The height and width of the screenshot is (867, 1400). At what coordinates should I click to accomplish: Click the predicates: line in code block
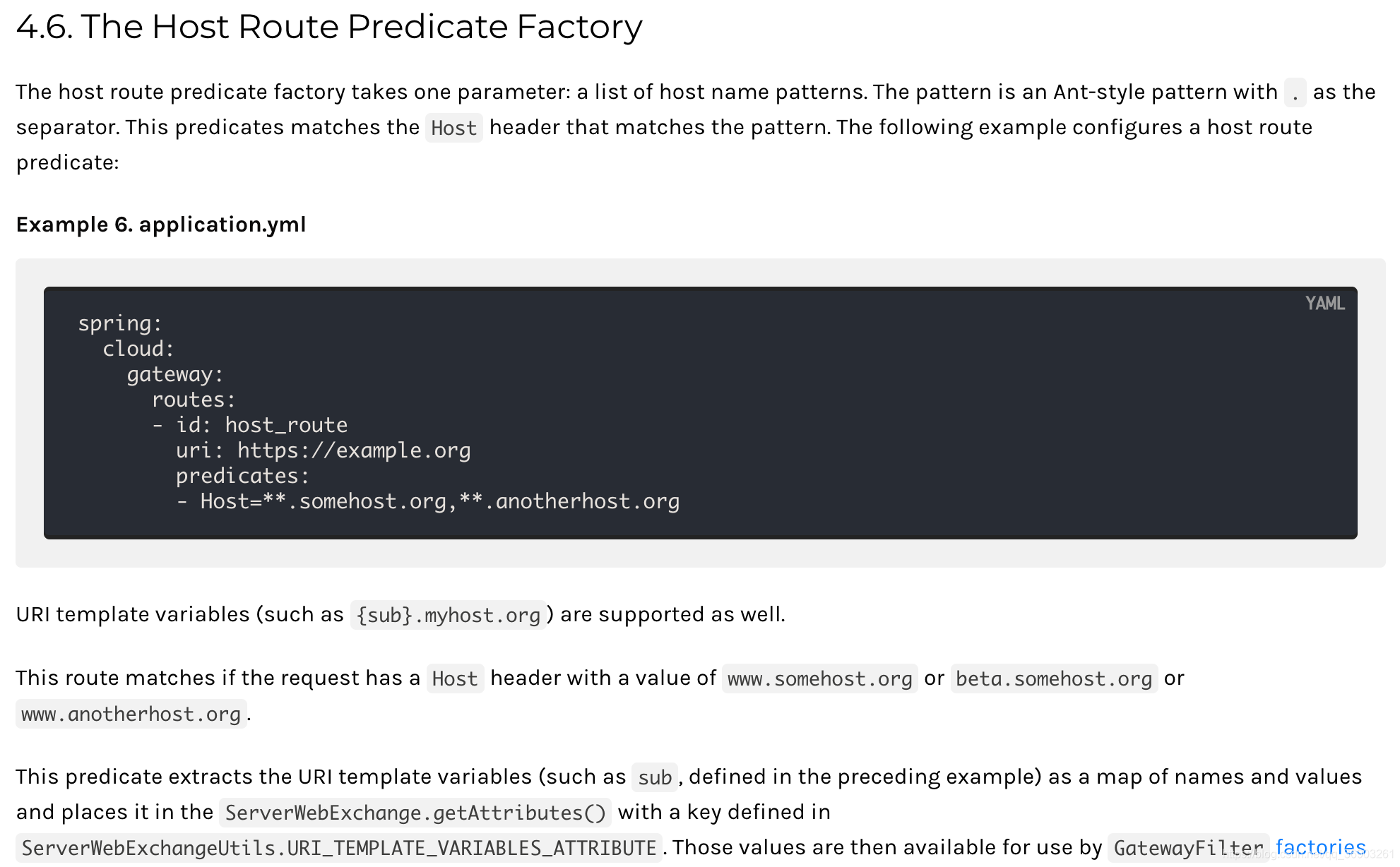[243, 476]
